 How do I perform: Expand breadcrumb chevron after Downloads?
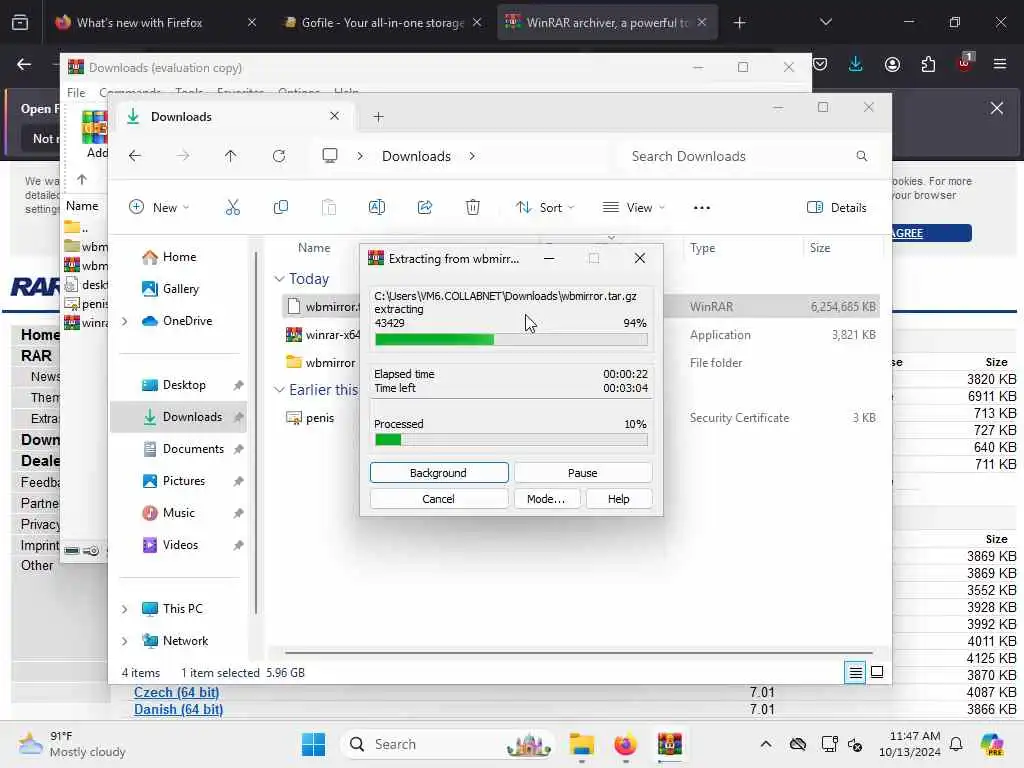(472, 156)
